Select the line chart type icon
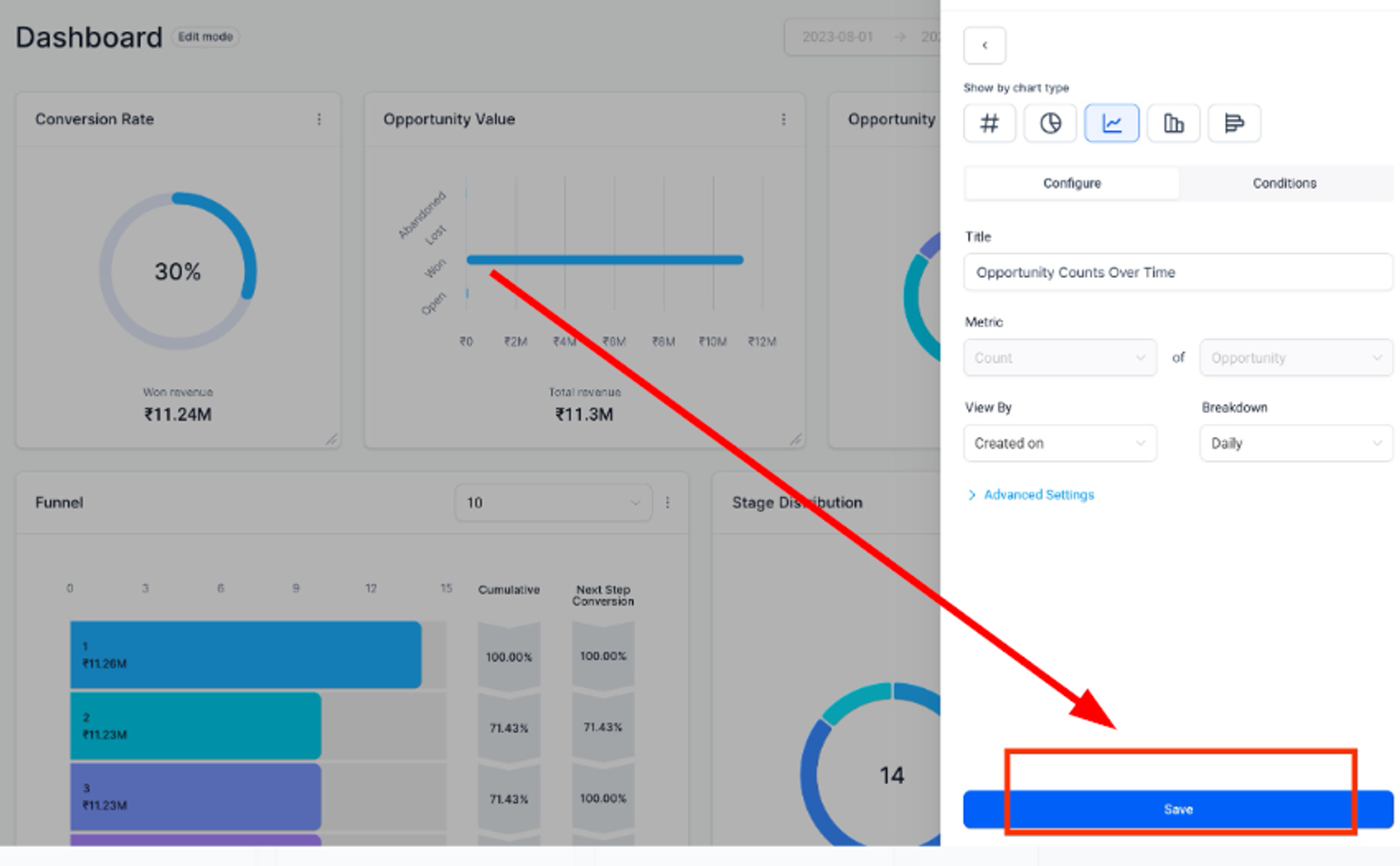Screen dimensions: 1400x866 coord(1112,123)
